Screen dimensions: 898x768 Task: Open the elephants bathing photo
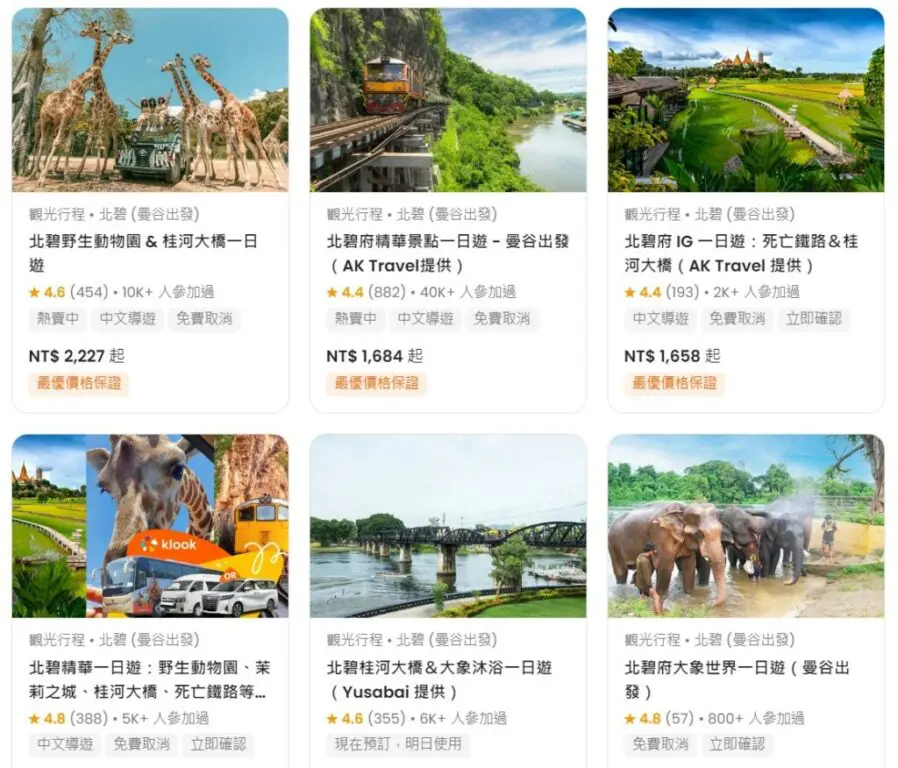pos(746,526)
